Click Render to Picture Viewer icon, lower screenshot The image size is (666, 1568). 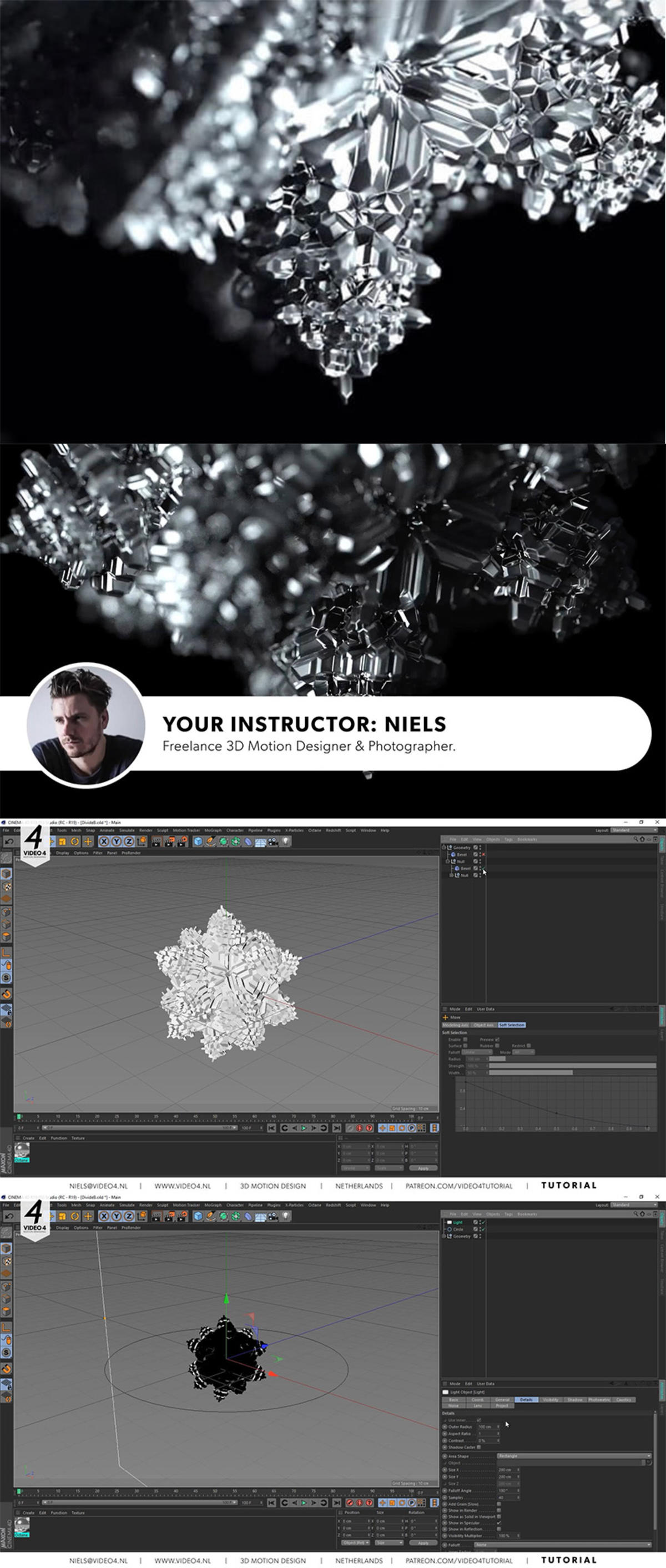point(169,1216)
